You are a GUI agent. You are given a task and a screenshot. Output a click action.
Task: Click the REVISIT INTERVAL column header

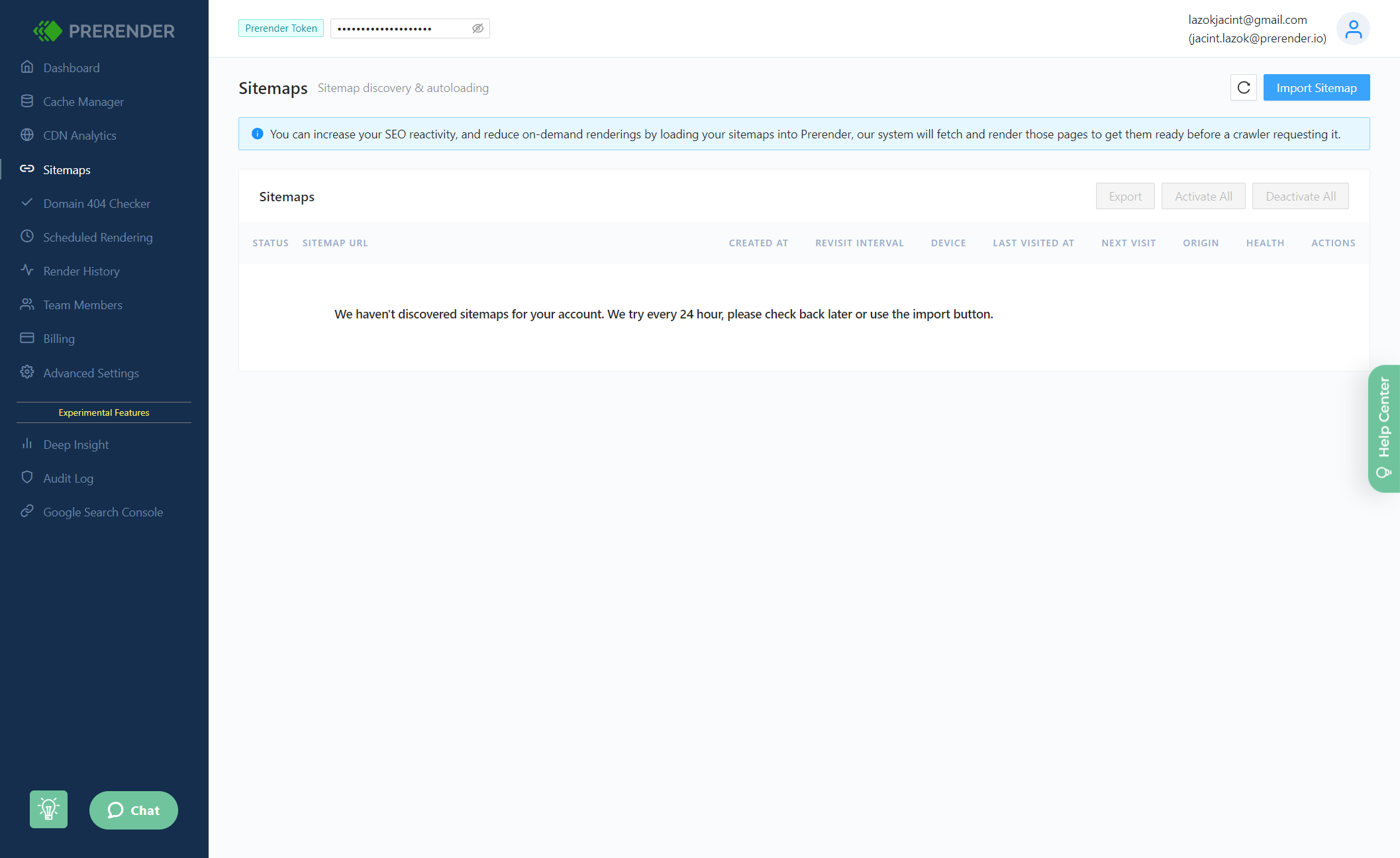860,243
